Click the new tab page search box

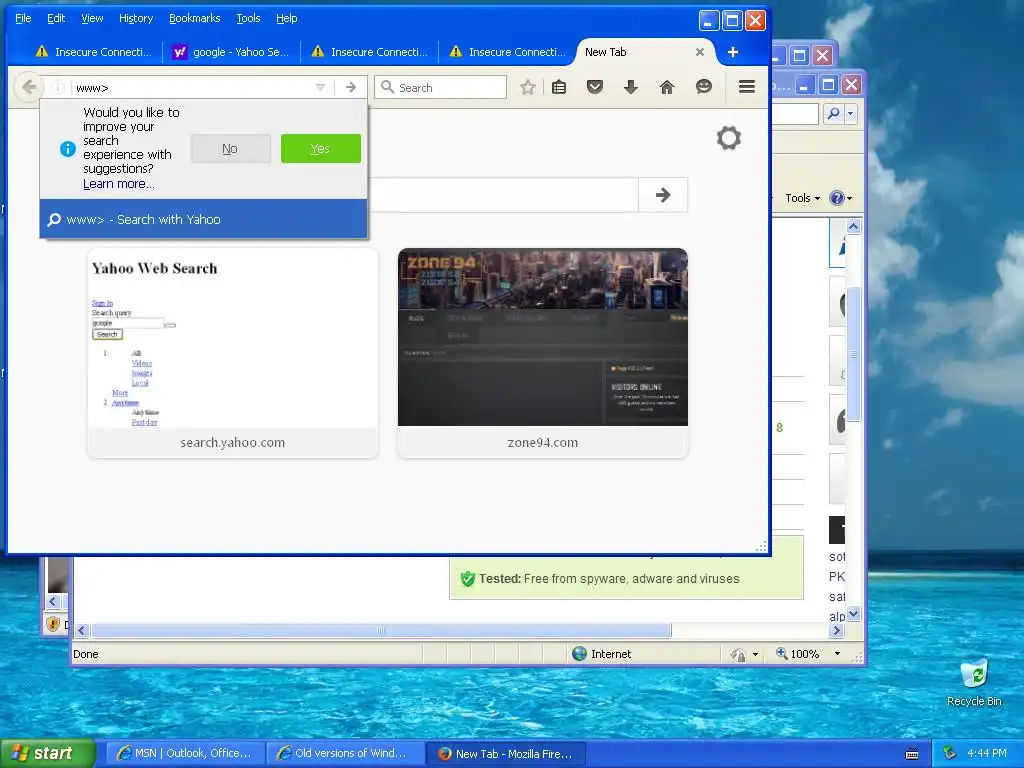[503, 195]
